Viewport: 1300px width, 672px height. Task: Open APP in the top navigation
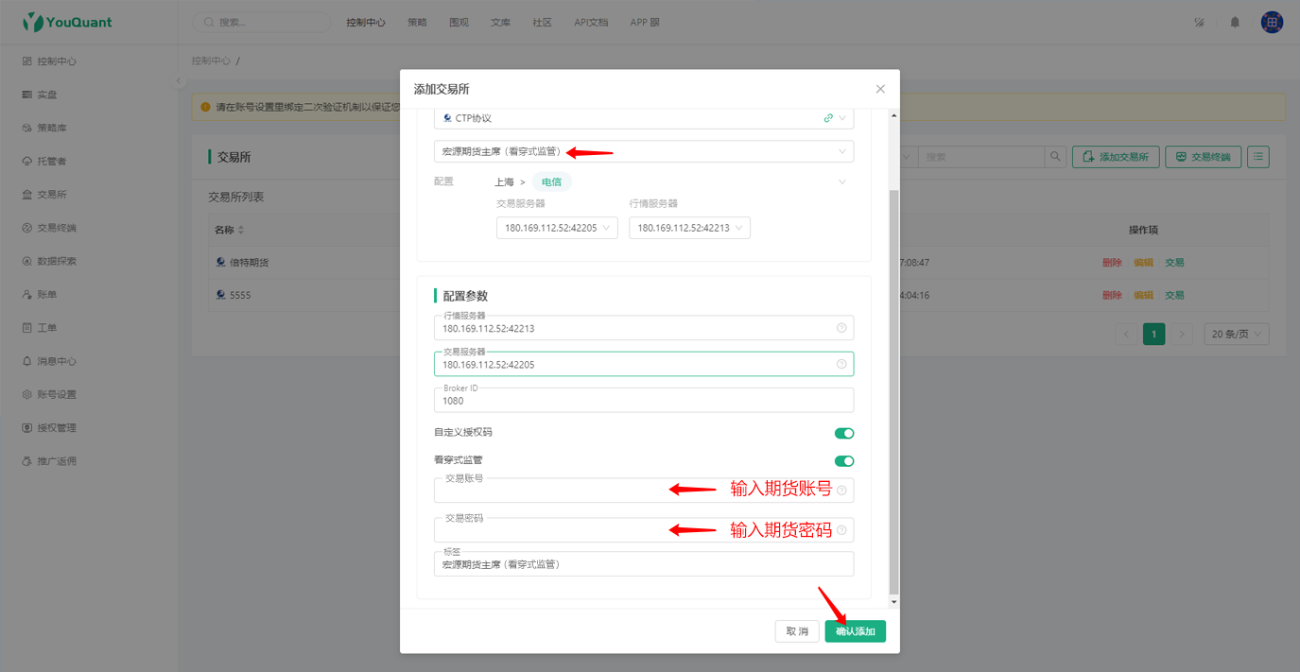pyautogui.click(x=645, y=22)
